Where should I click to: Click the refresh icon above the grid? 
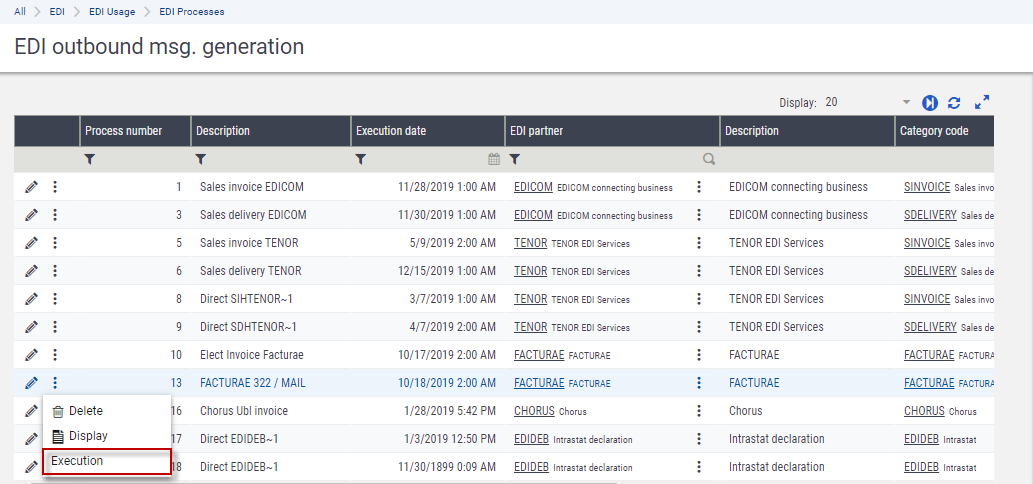pos(954,102)
